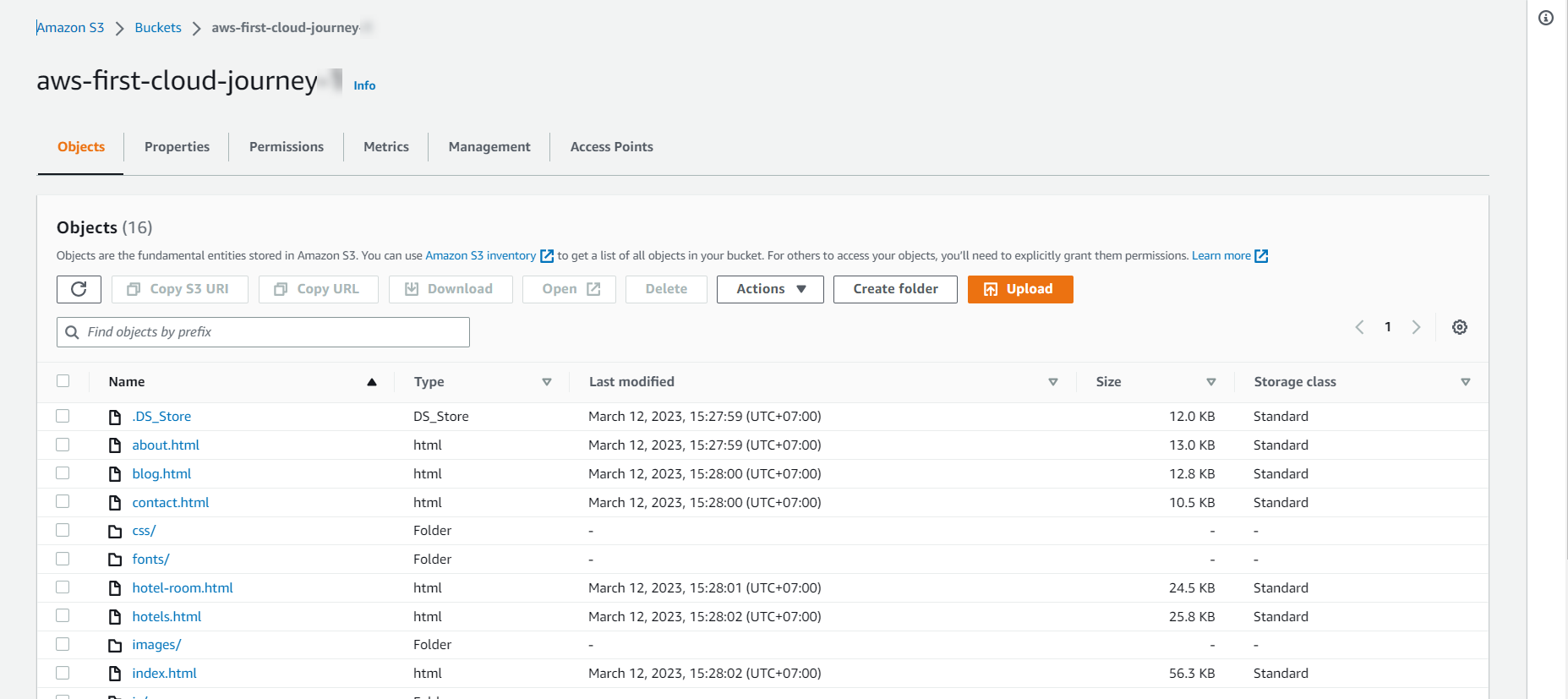Screen dimensions: 1568x699
Task: Sort by Name using ascending arrow
Action: pos(372,382)
